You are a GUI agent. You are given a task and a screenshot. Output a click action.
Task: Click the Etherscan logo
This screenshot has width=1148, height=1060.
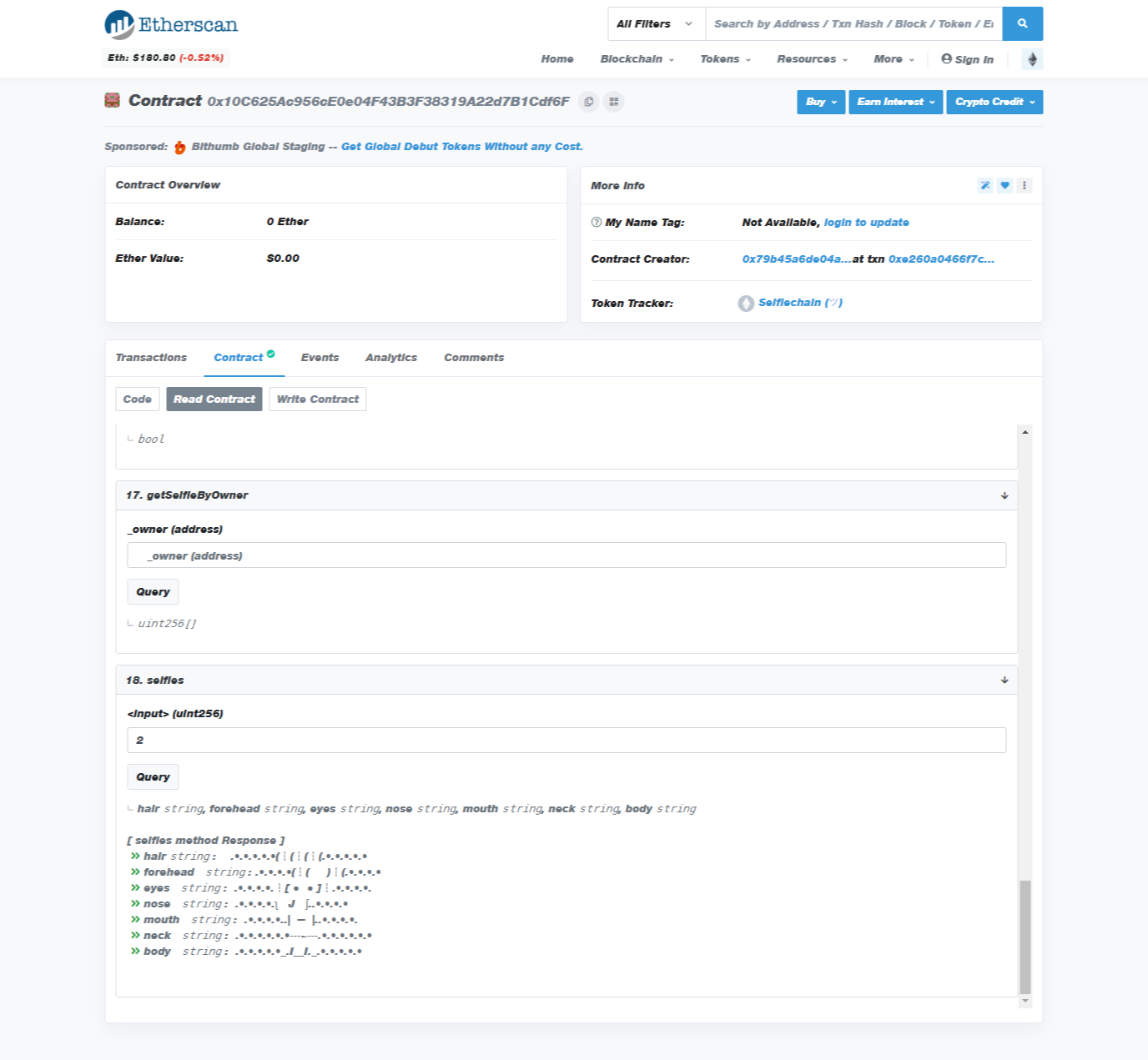click(x=171, y=24)
